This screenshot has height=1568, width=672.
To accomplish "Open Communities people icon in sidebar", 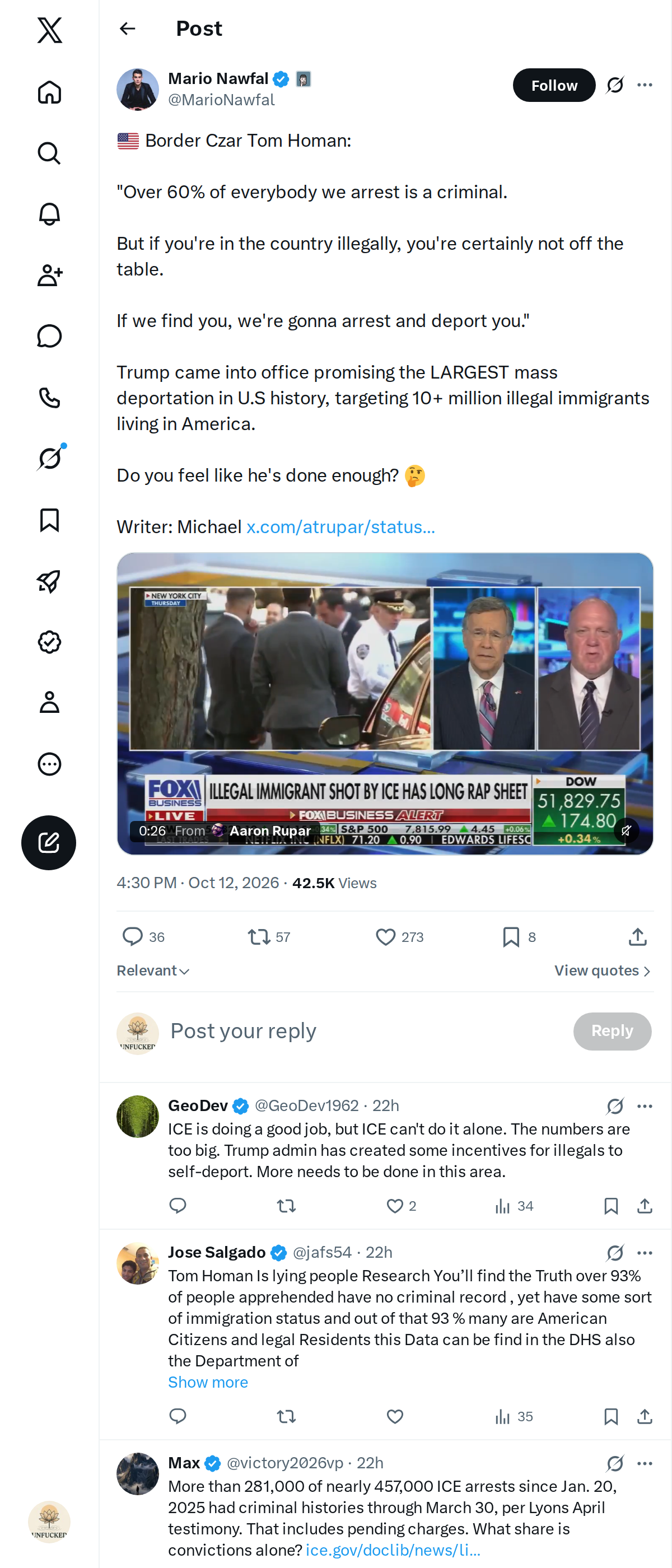I will (x=49, y=274).
